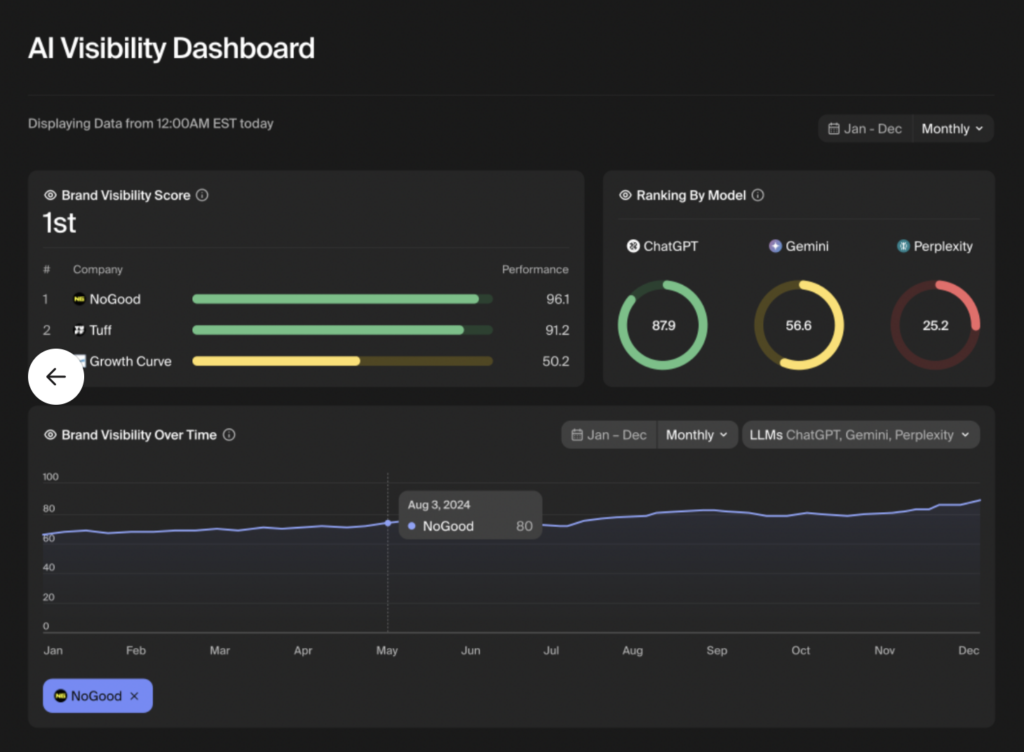Screen dimensions: 1024x752
Task: Open the Ranking By Model info tooltip
Action: coord(758,195)
